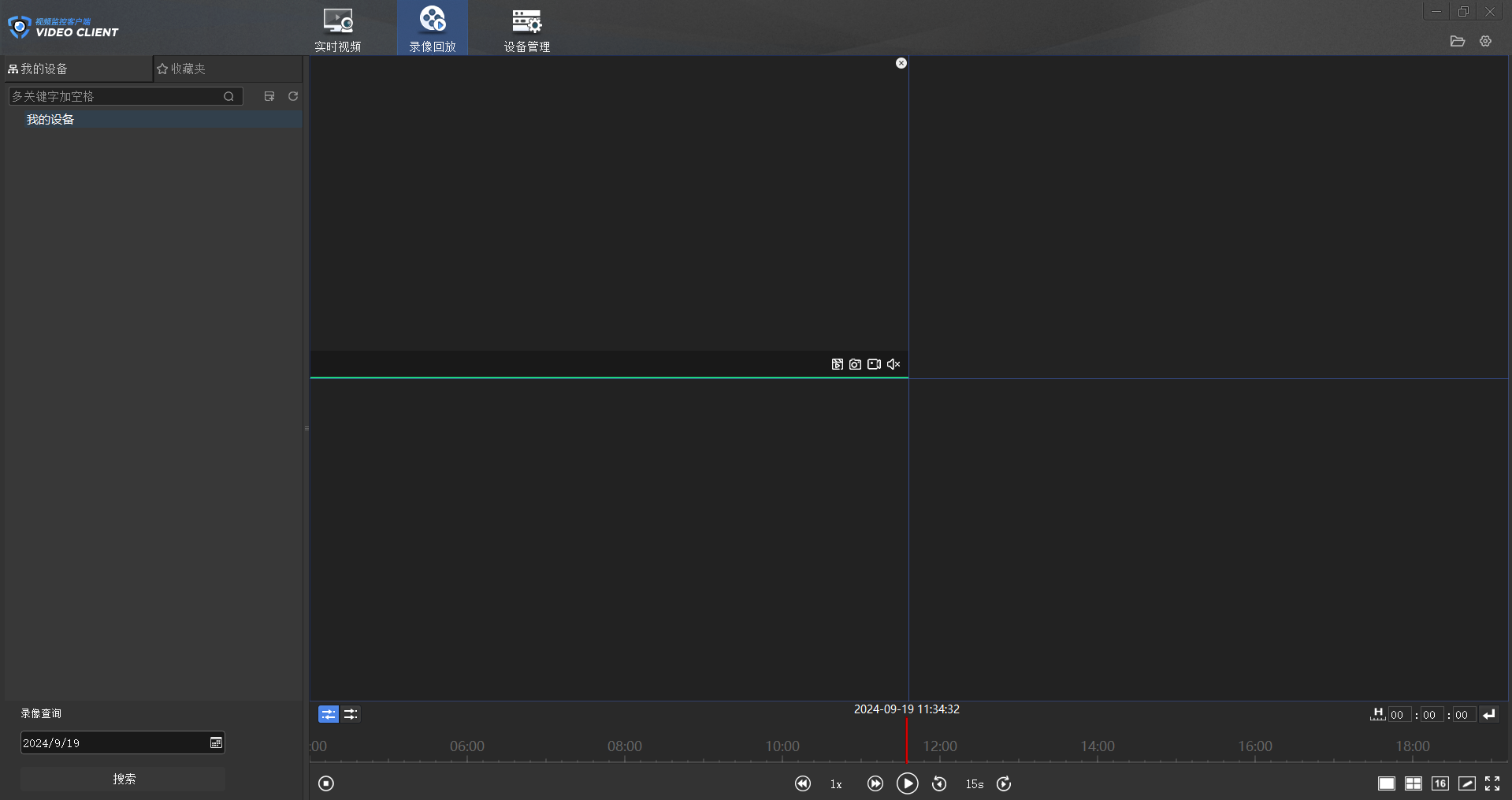The image size is (1512, 800).
Task: Select the bottom-right video pane
Action: pos(1209,539)
